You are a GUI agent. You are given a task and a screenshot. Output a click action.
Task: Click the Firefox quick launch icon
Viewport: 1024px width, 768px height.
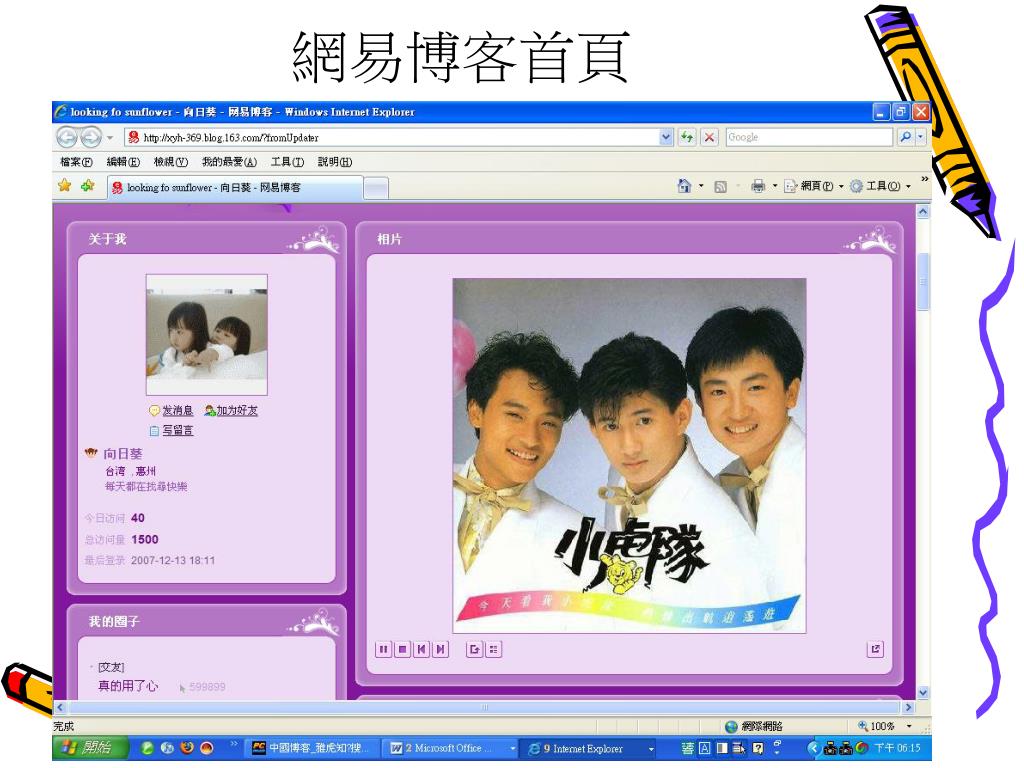click(187, 748)
